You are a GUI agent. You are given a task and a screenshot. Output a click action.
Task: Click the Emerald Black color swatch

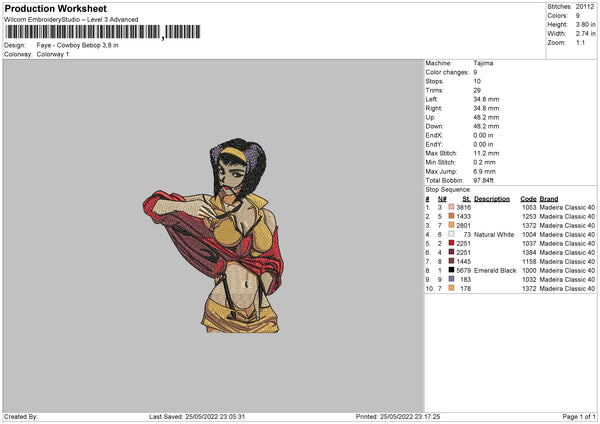click(x=451, y=270)
